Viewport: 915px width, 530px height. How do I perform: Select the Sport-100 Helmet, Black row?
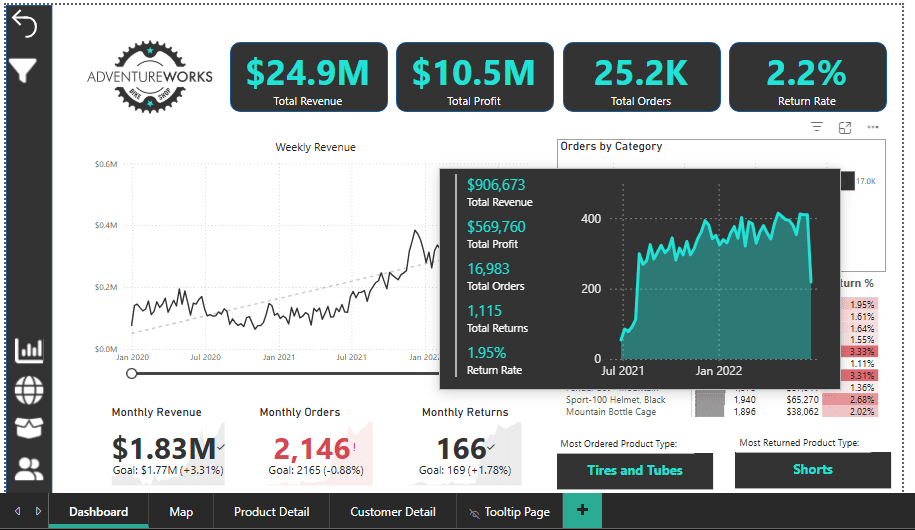(721, 400)
